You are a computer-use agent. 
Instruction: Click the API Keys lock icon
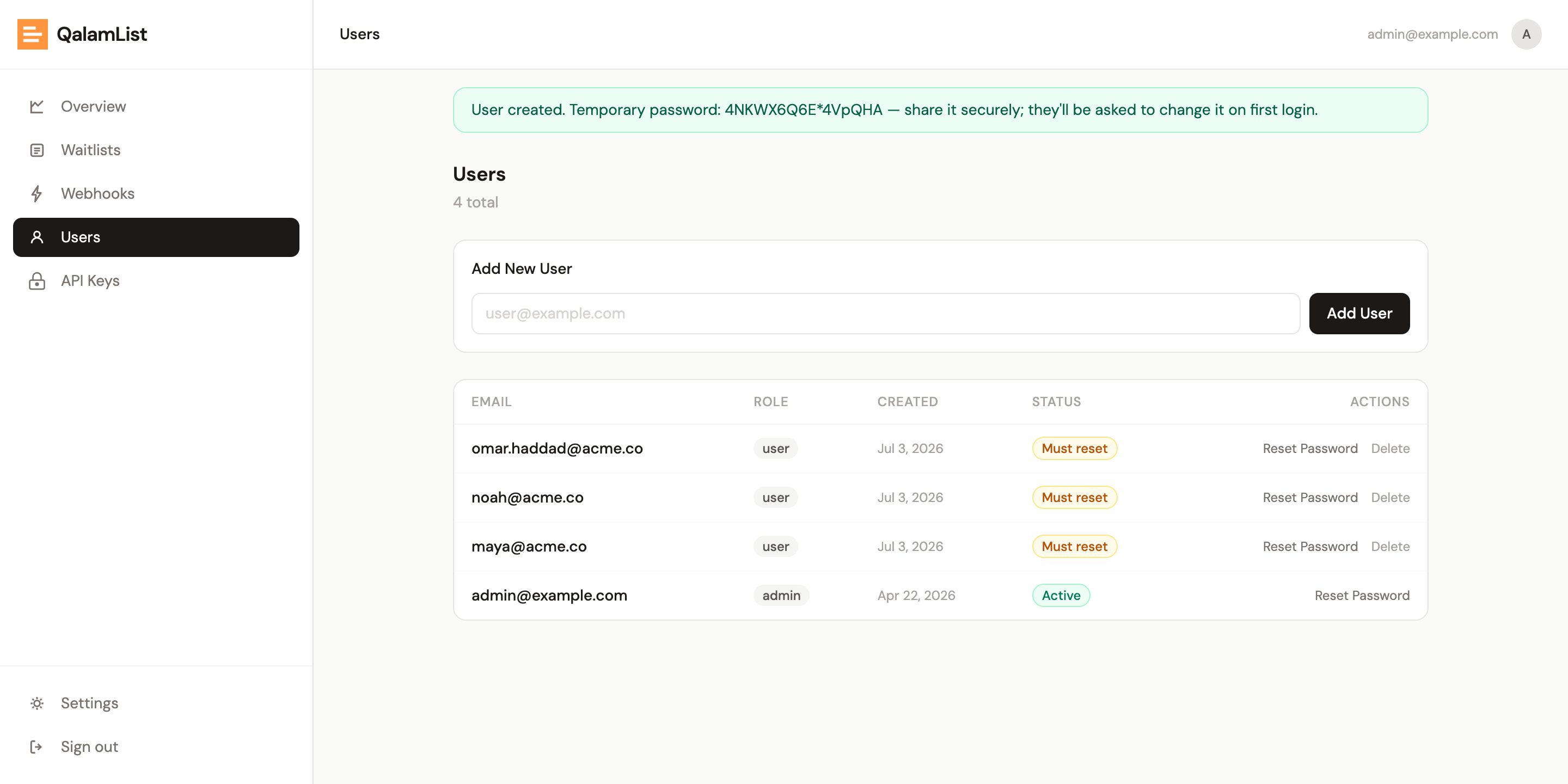(x=37, y=280)
